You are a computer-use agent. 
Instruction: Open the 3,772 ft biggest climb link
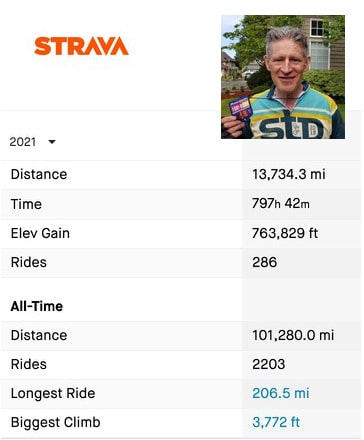(276, 422)
